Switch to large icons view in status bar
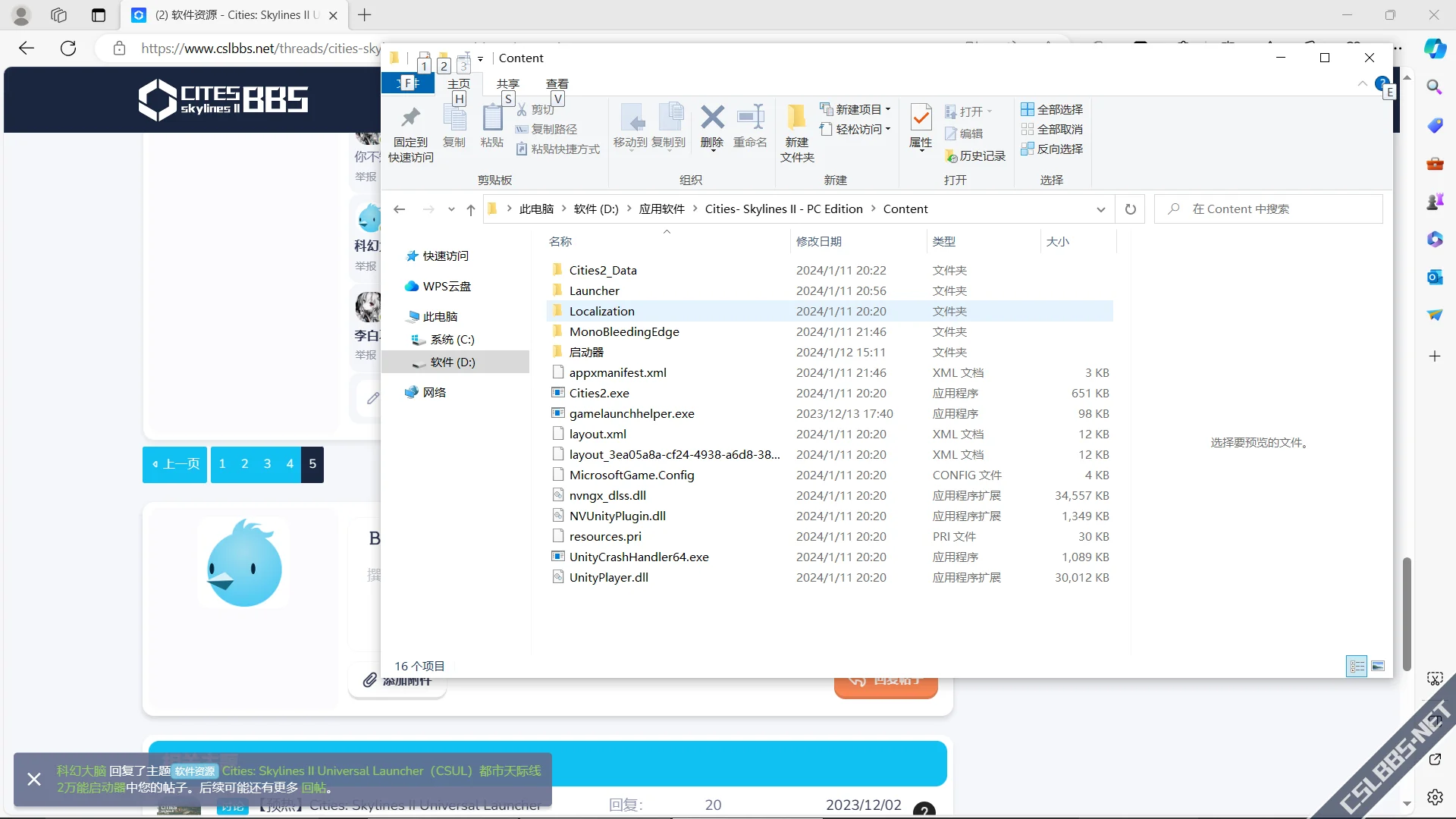This screenshot has height=819, width=1456. 1378,666
